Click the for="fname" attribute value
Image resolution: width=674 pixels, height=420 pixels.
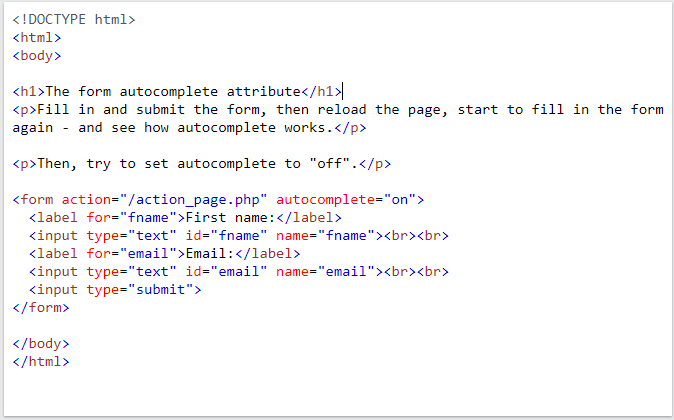point(145,217)
